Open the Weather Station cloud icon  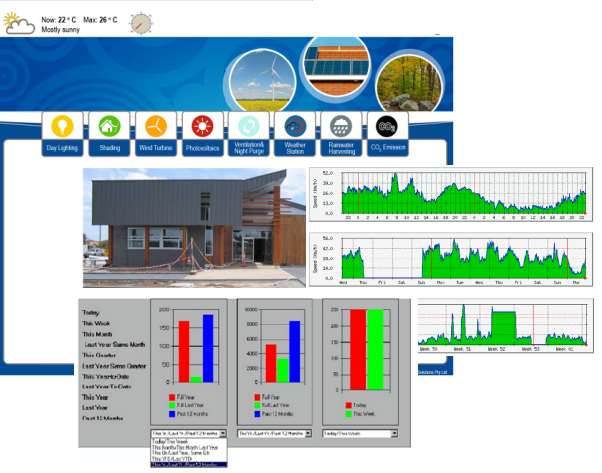295,126
